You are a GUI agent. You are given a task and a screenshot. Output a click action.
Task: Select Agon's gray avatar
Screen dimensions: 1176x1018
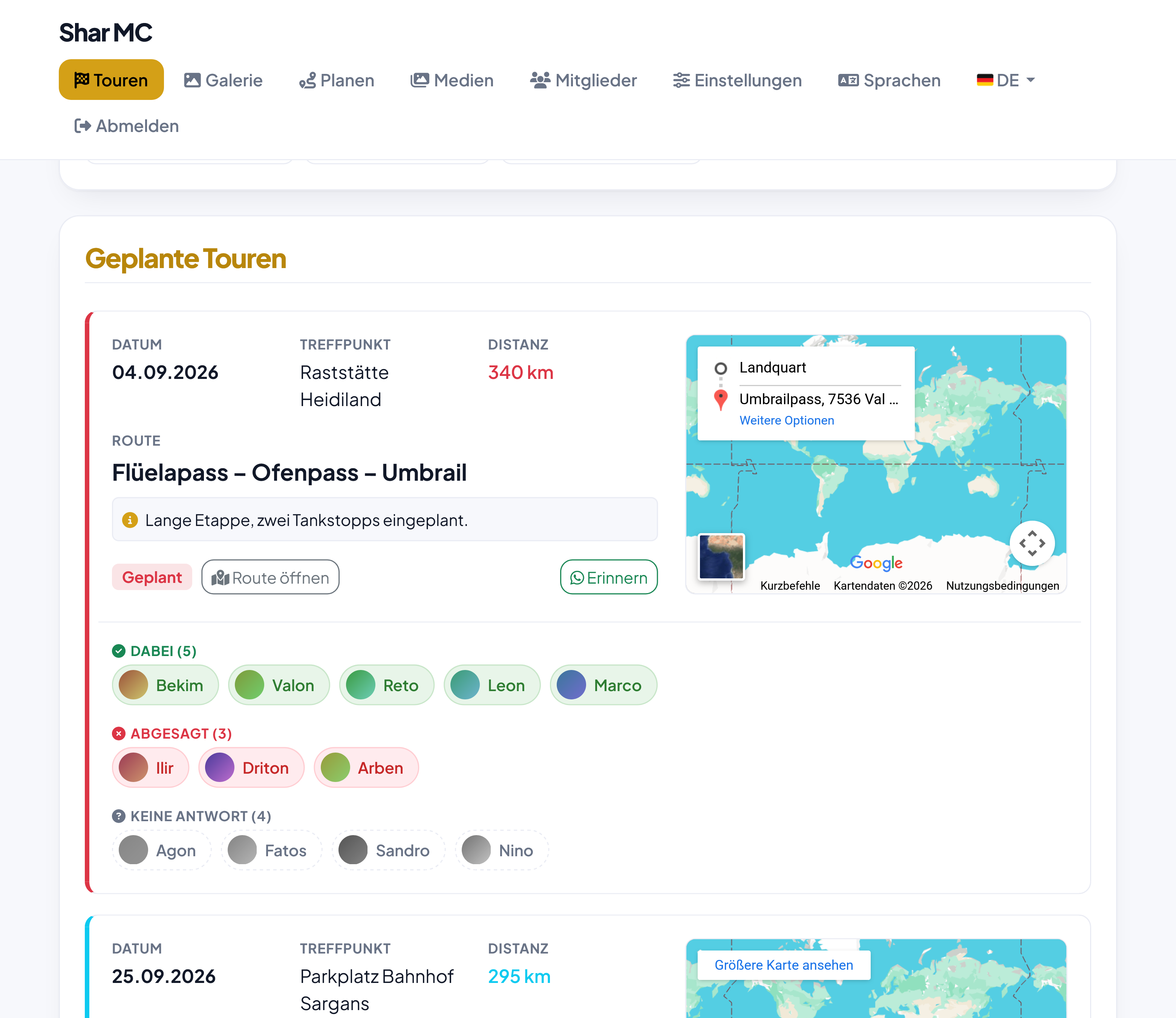coord(133,850)
